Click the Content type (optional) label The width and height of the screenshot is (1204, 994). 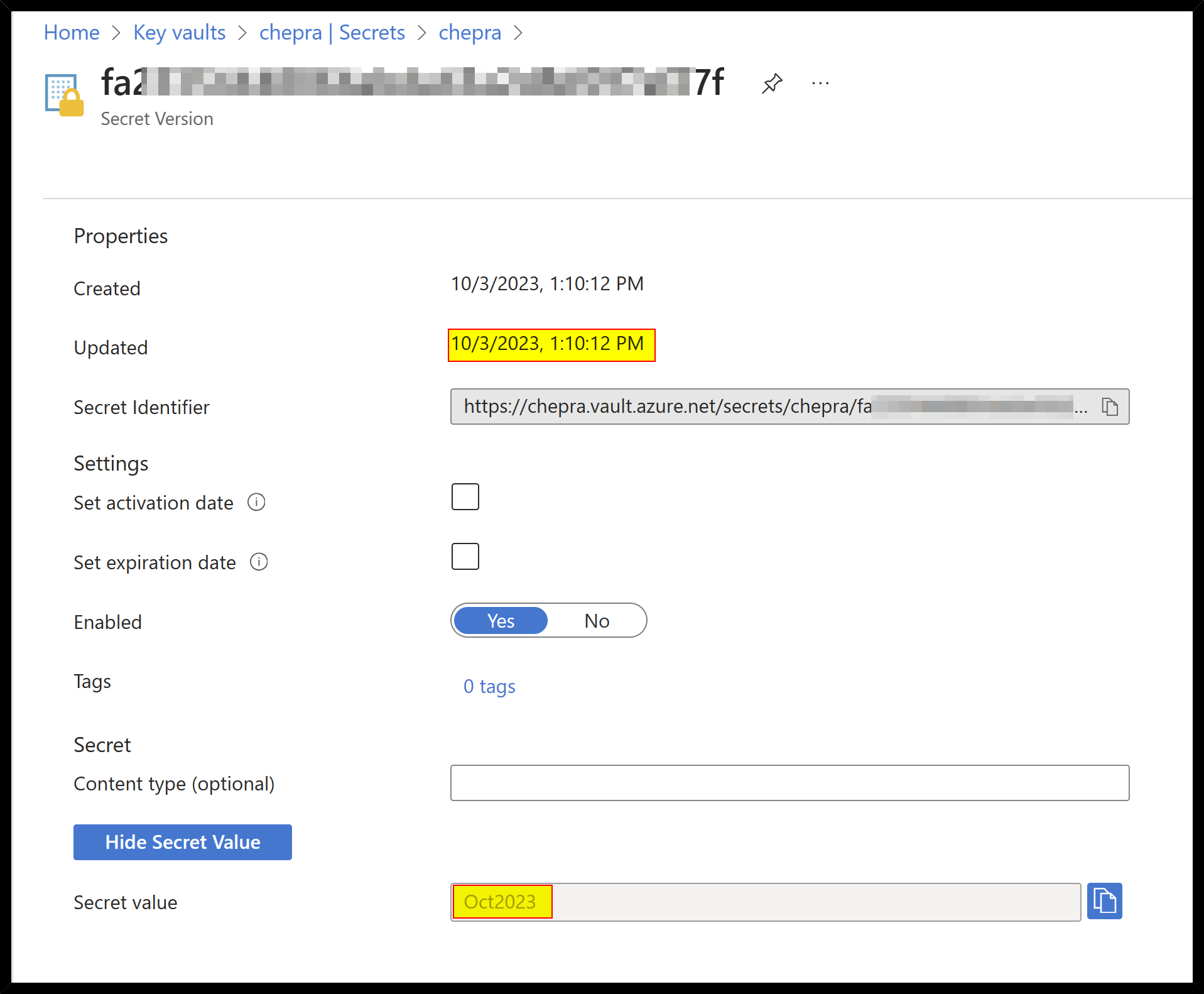pyautogui.click(x=175, y=784)
